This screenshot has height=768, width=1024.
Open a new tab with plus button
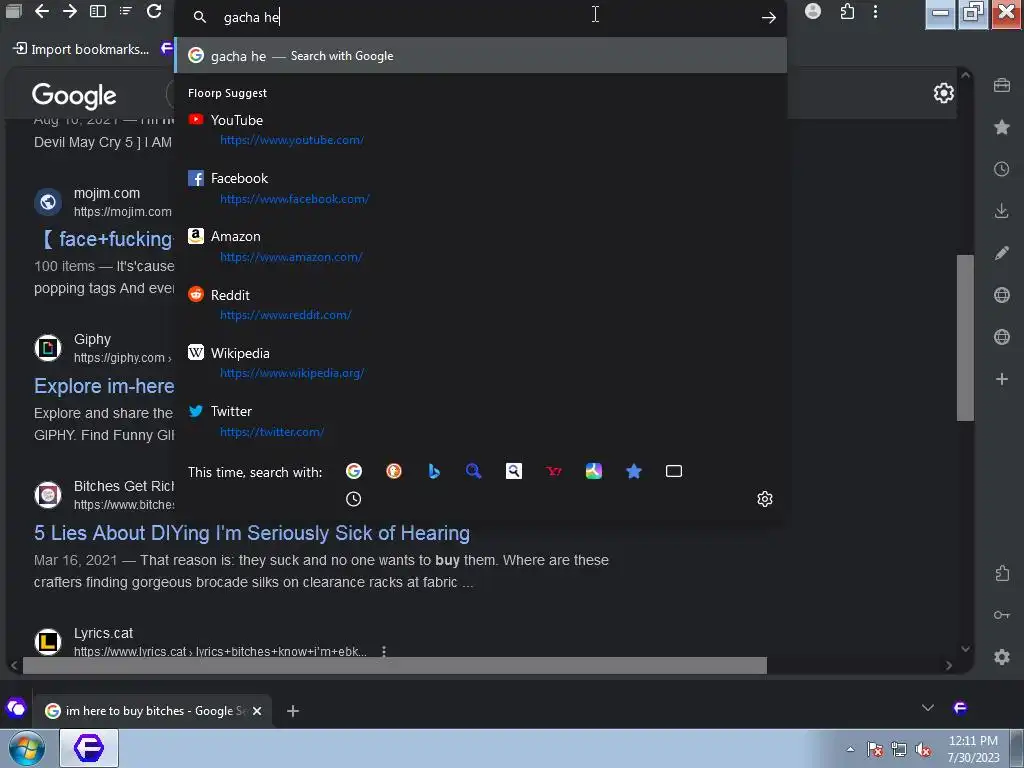(293, 711)
